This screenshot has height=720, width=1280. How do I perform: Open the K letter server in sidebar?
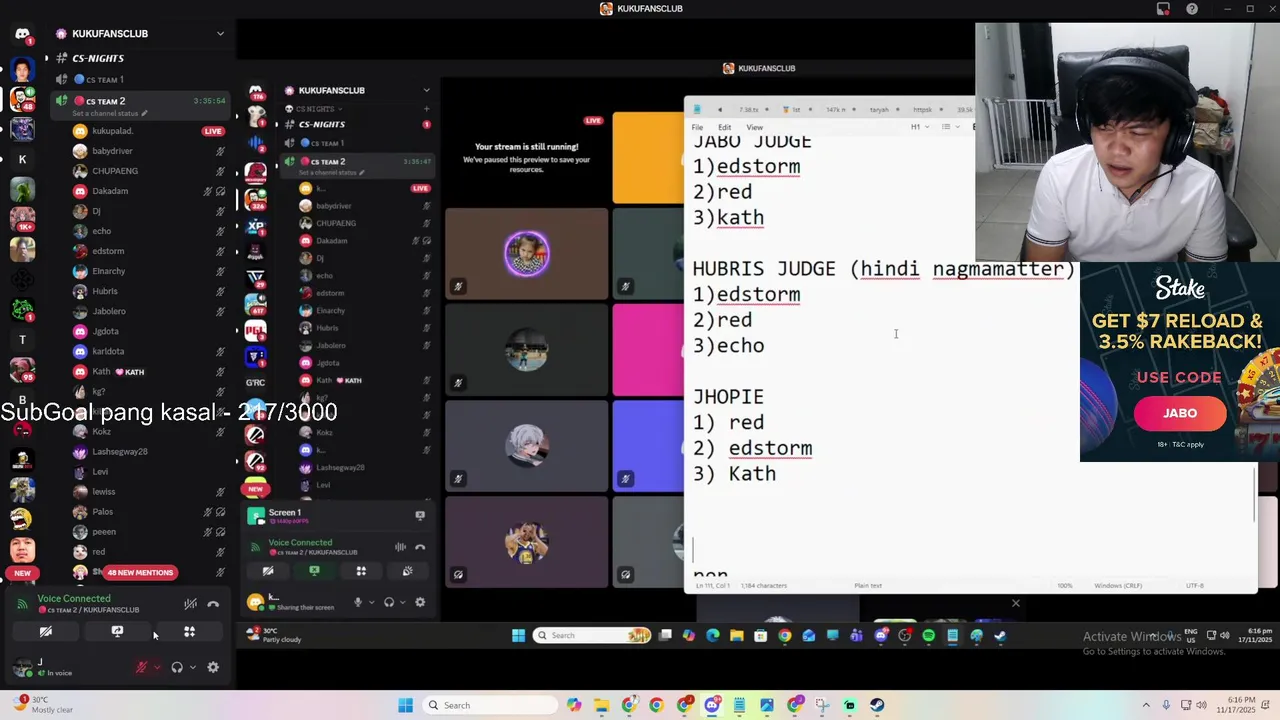coord(22,159)
